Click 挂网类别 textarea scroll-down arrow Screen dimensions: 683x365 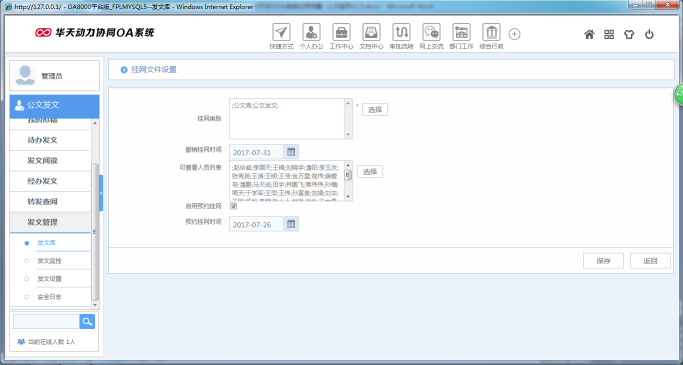coord(348,135)
